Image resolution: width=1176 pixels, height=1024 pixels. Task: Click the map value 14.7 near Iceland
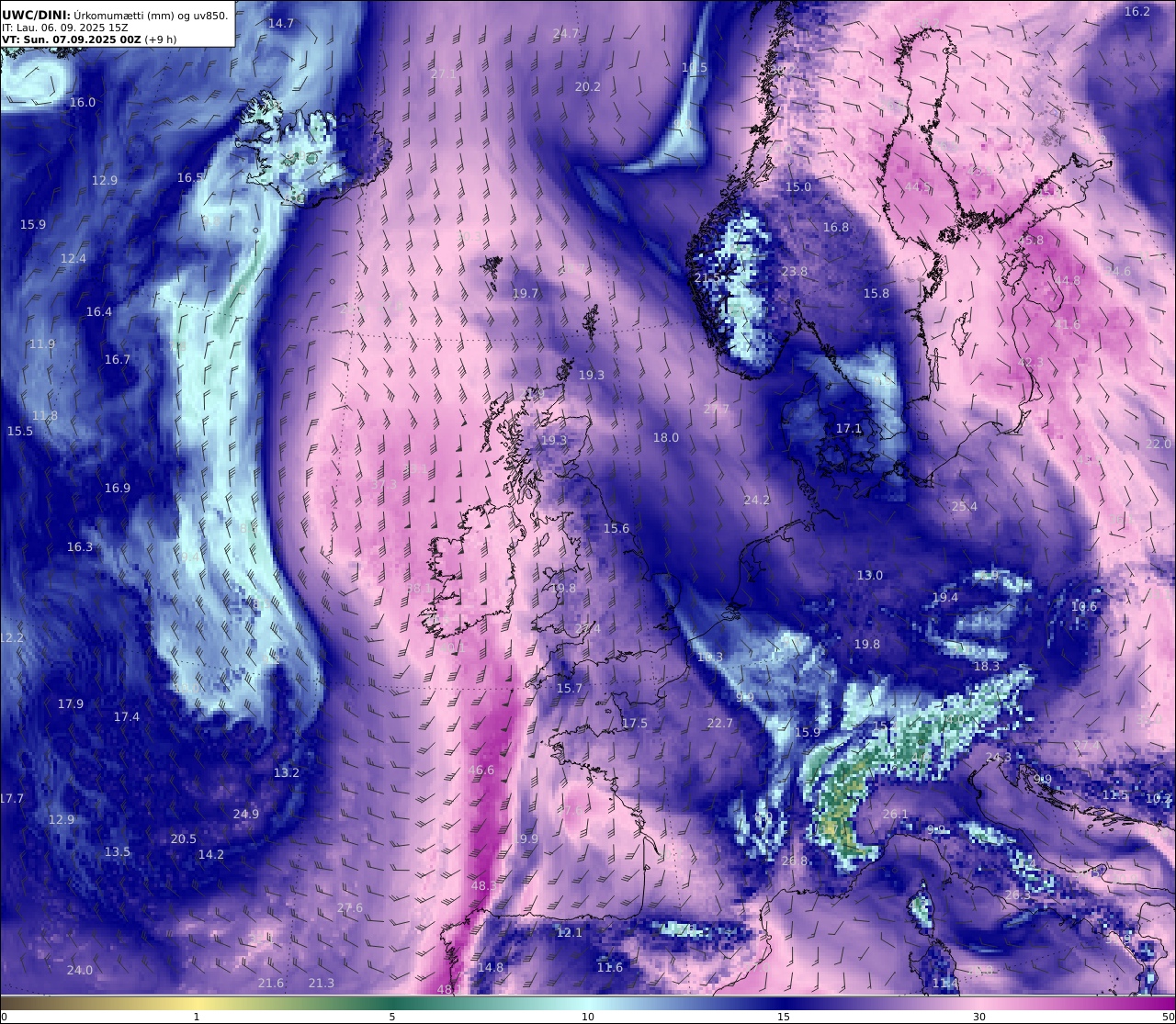[x=281, y=23]
